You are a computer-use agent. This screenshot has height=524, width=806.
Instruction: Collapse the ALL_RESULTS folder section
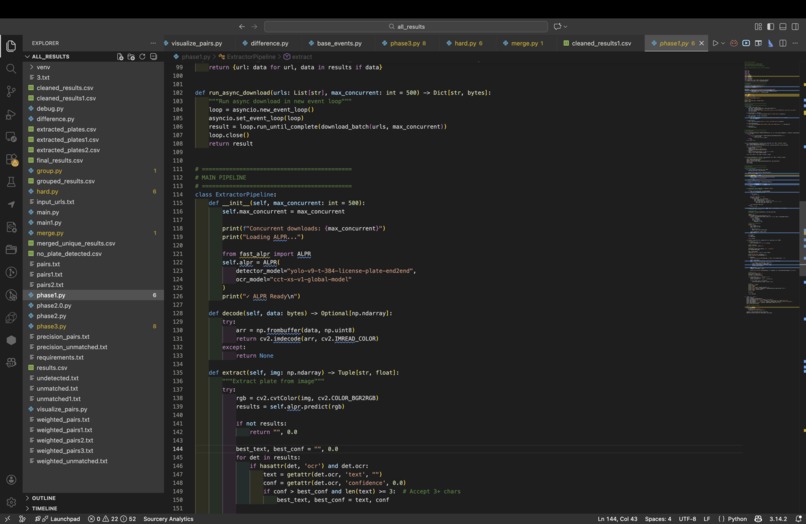pyautogui.click(x=49, y=57)
